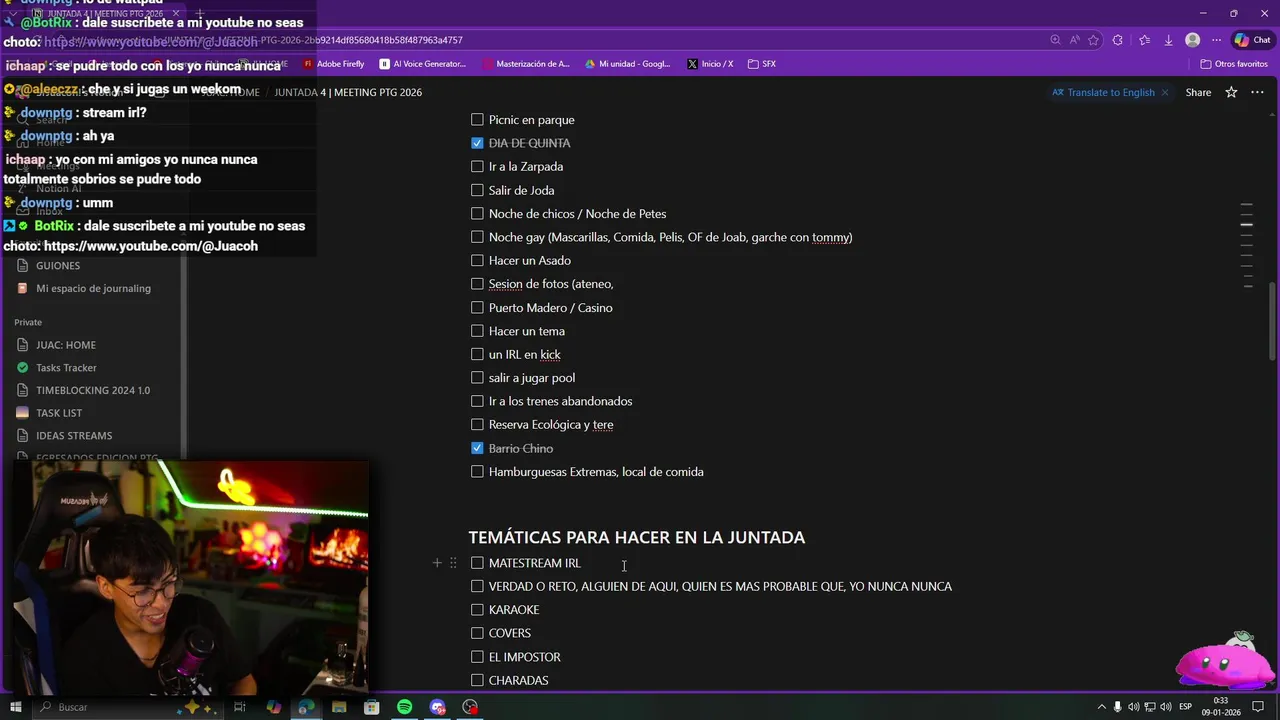Dismiss the Translate to English prompt
The width and height of the screenshot is (1280, 720).
pos(1166,92)
